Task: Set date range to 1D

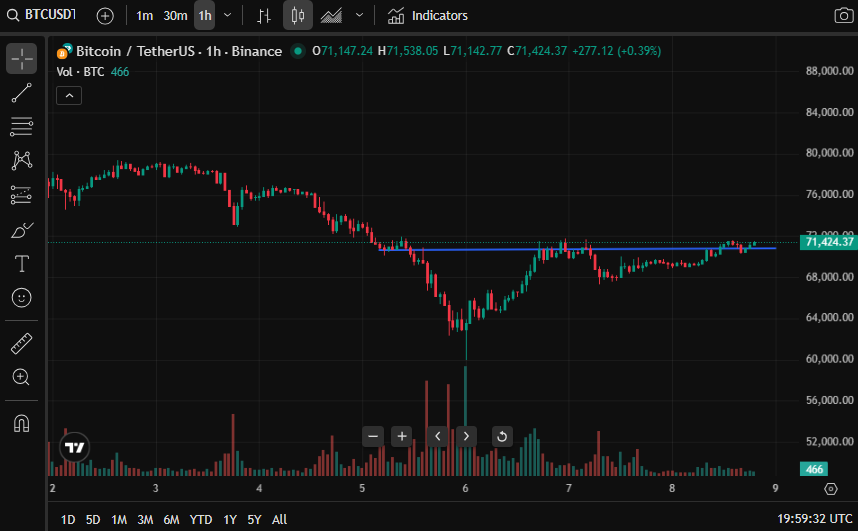Action: pos(68,519)
